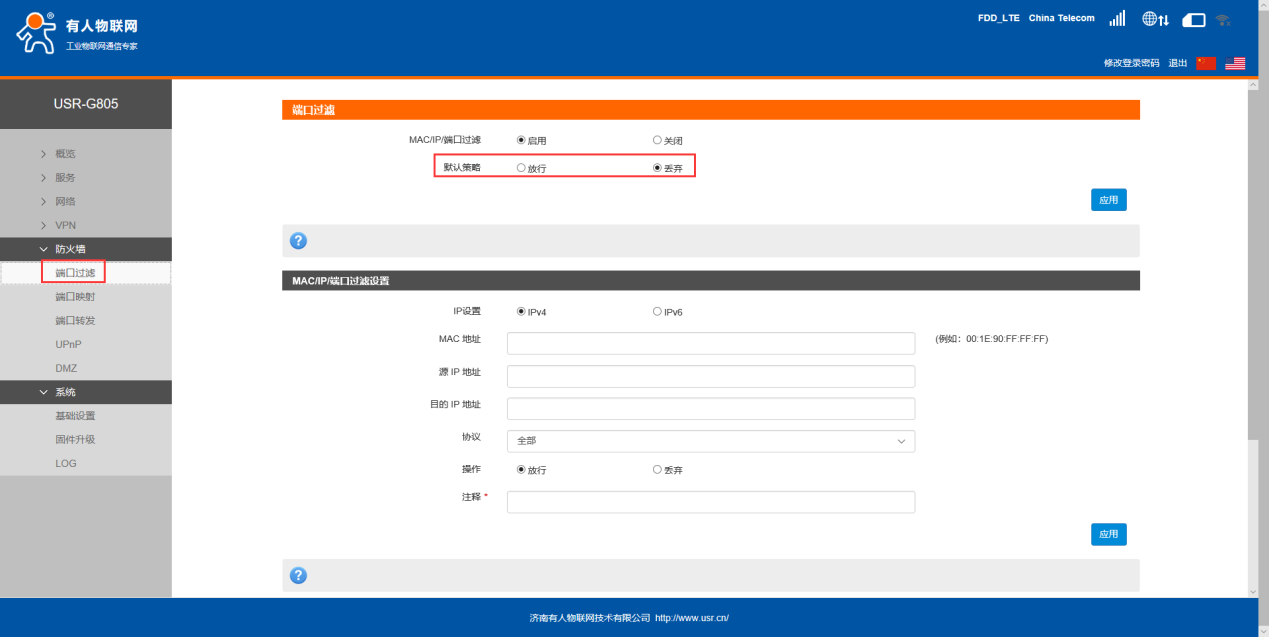Click the SIM card status icon
The height and width of the screenshot is (637, 1269).
(1194, 20)
